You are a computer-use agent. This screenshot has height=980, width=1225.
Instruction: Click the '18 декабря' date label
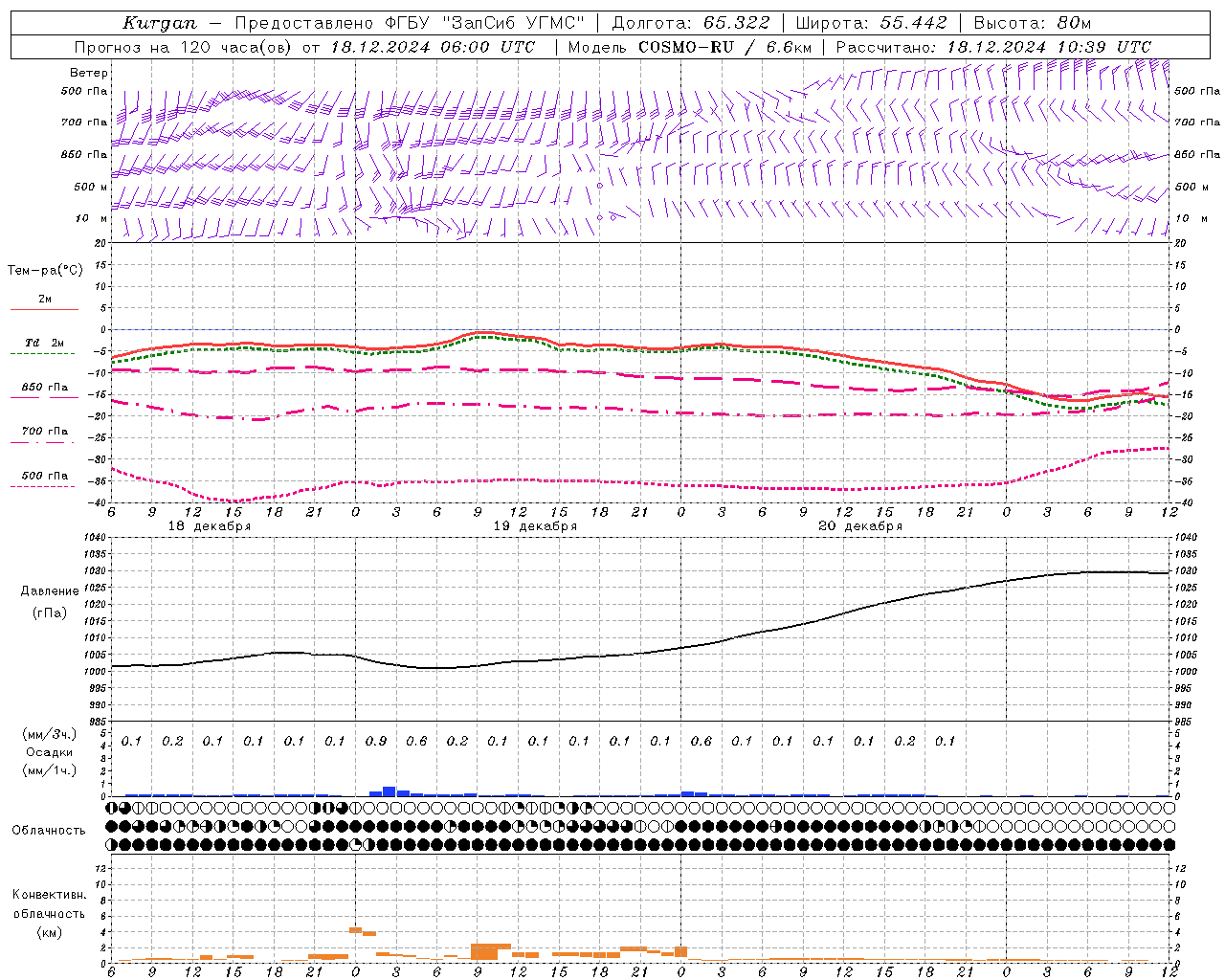tap(210, 526)
